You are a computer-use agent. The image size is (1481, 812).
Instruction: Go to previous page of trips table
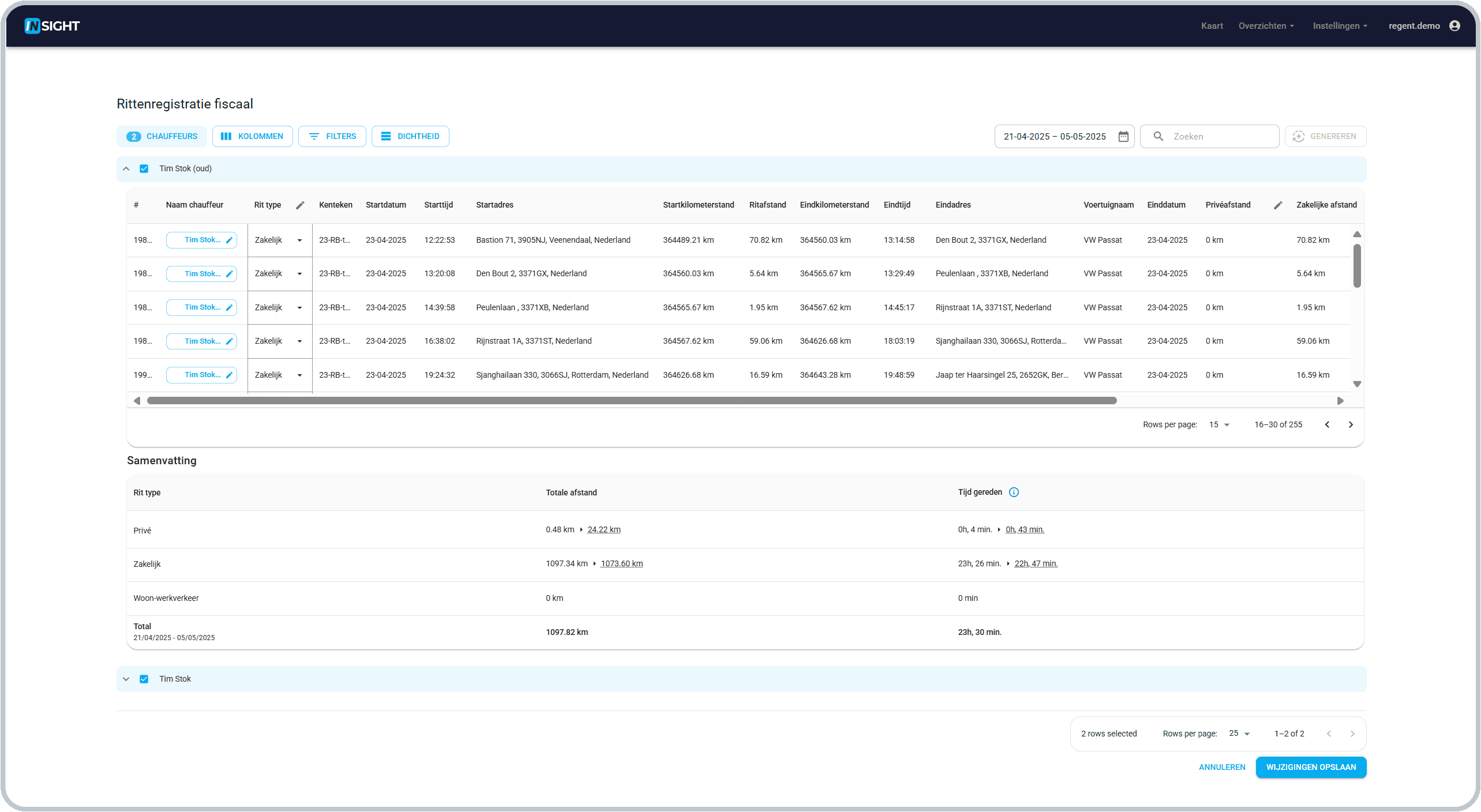[1327, 425]
